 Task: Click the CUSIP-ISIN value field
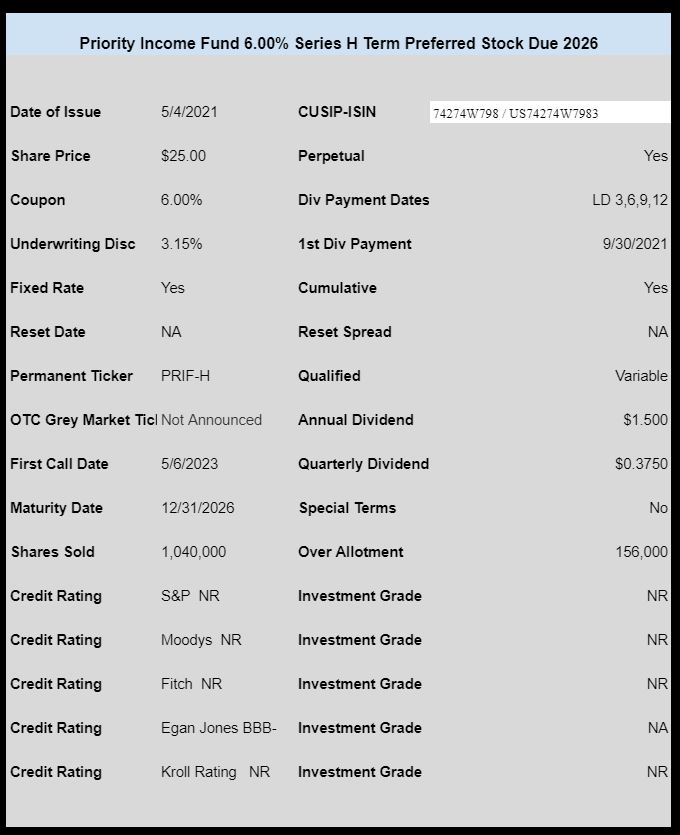click(550, 112)
